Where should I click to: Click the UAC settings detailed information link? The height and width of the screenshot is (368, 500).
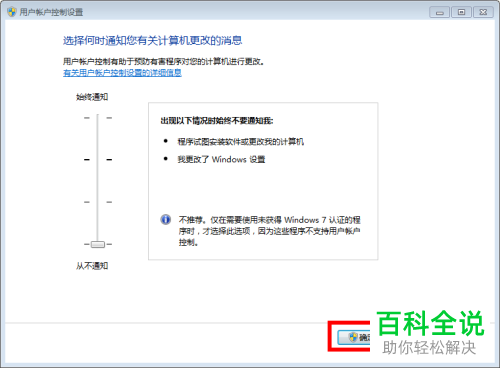[x=122, y=73]
